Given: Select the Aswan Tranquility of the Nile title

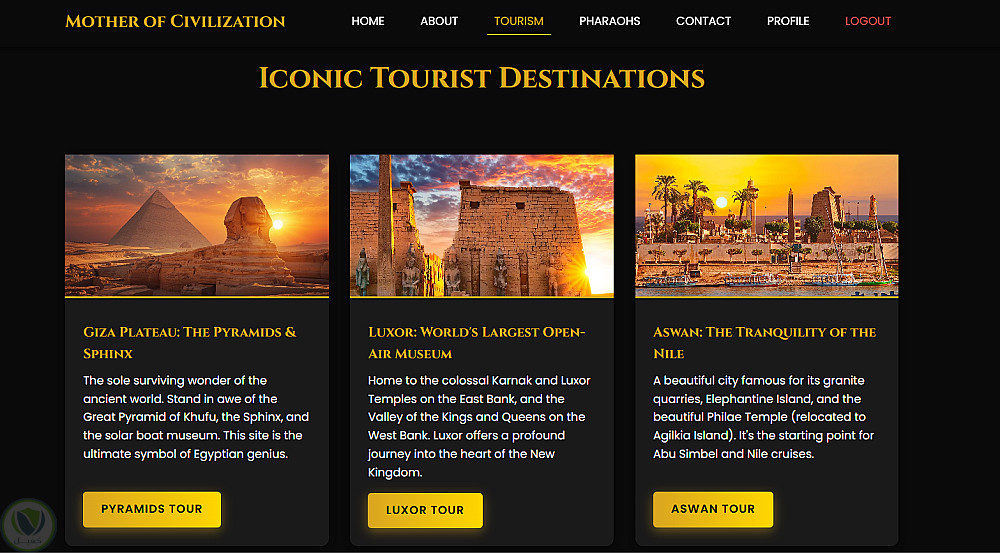Looking at the screenshot, I should 764,342.
